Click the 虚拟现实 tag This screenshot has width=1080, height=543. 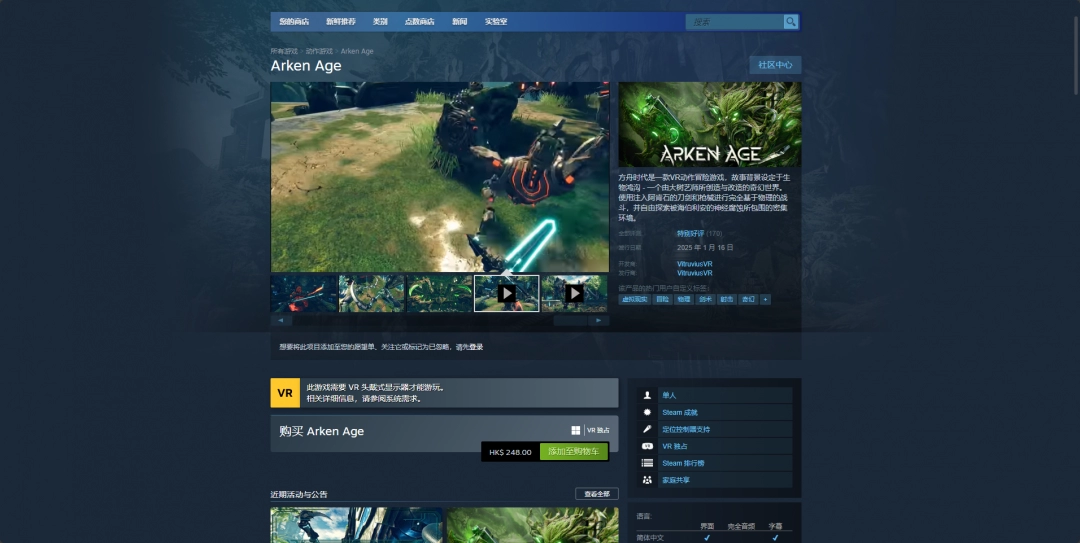pos(634,299)
